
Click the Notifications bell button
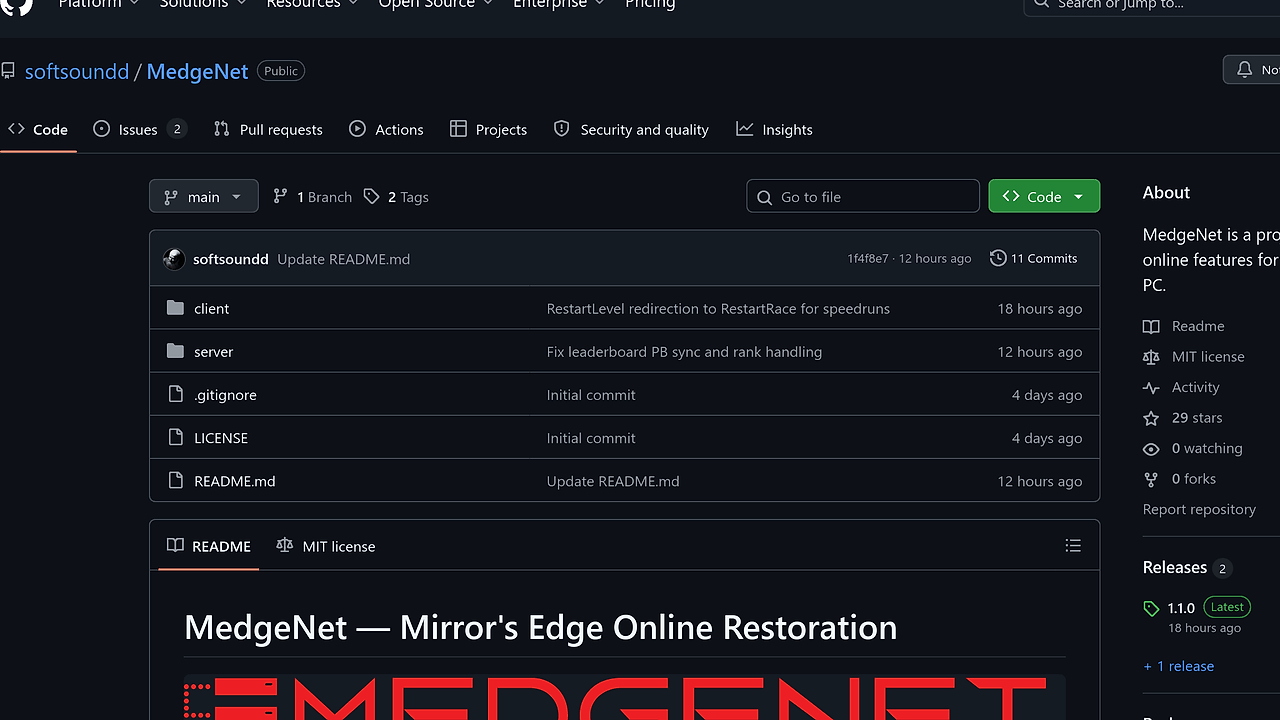coord(1252,69)
